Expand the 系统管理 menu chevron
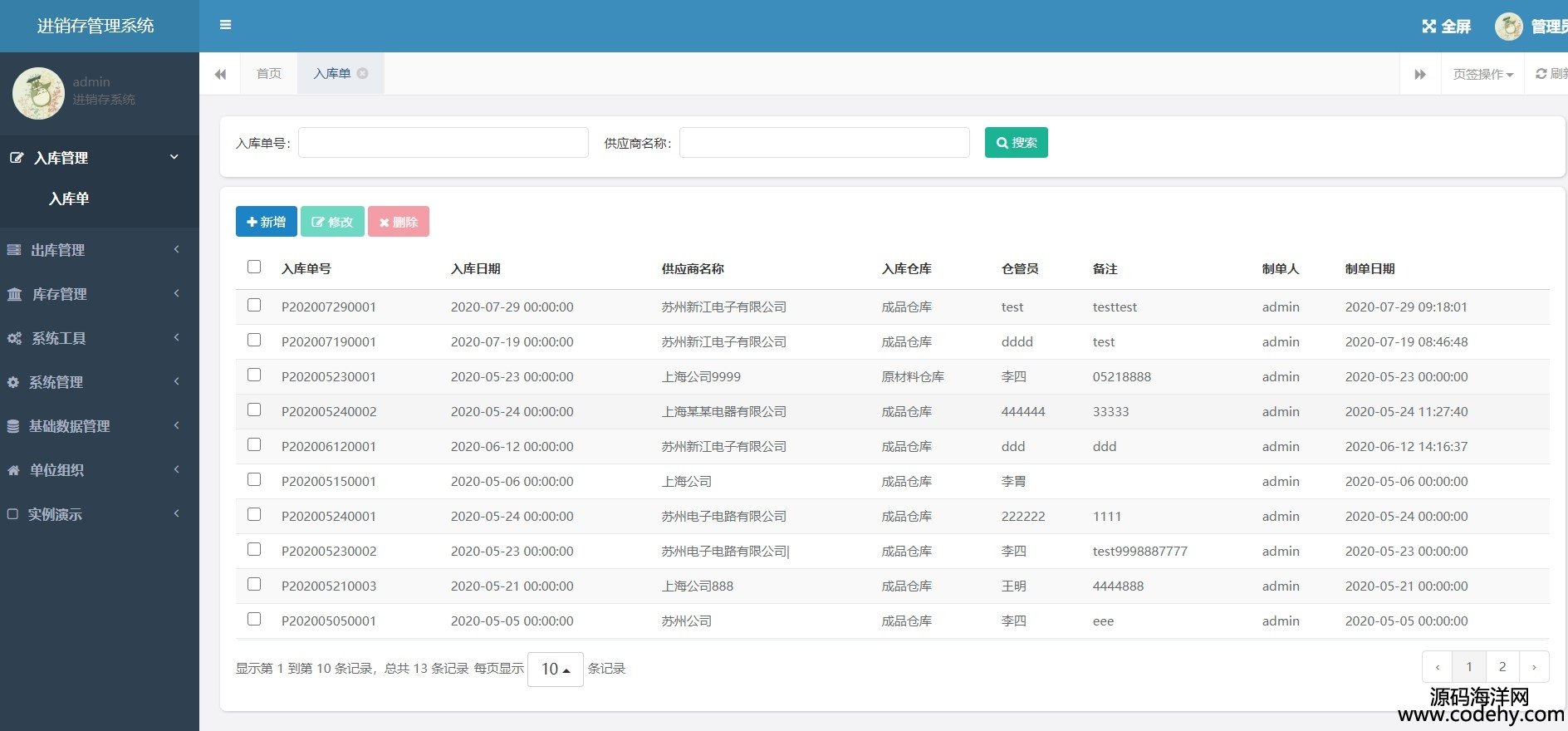Viewport: 1568px width, 731px height. click(x=176, y=381)
